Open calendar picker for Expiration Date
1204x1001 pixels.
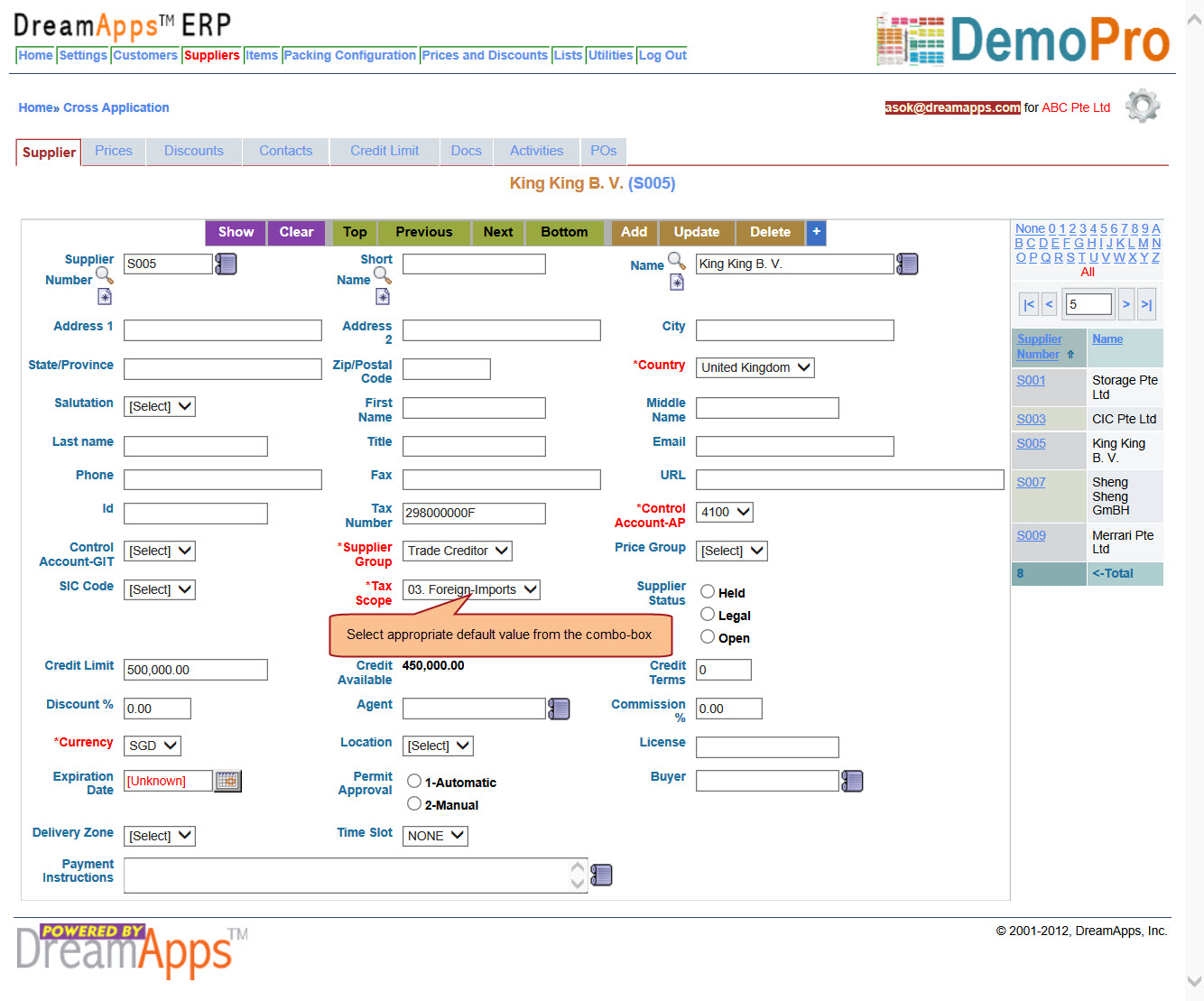click(x=227, y=781)
